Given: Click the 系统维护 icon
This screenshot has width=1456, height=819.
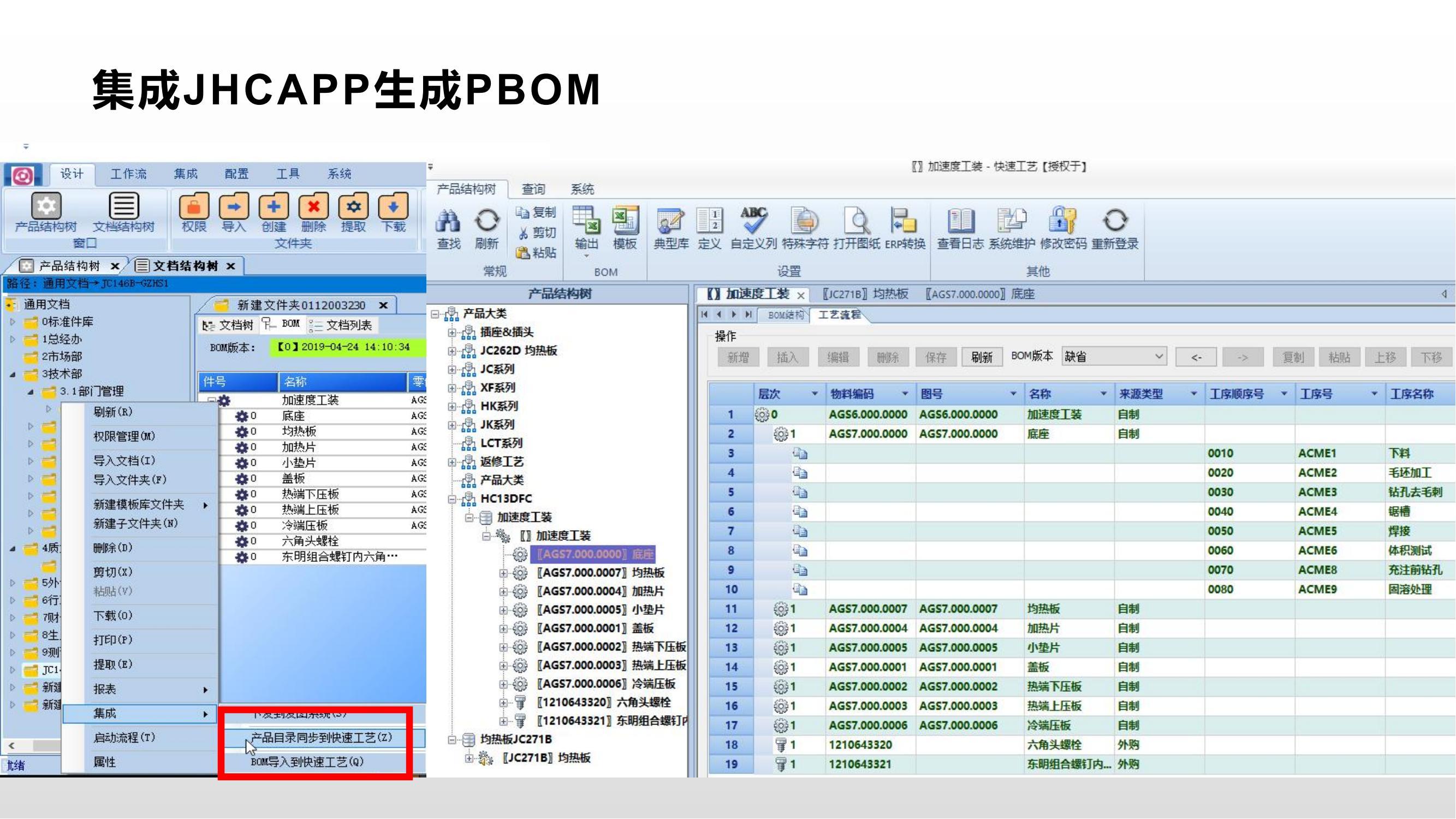Looking at the screenshot, I should (1012, 229).
